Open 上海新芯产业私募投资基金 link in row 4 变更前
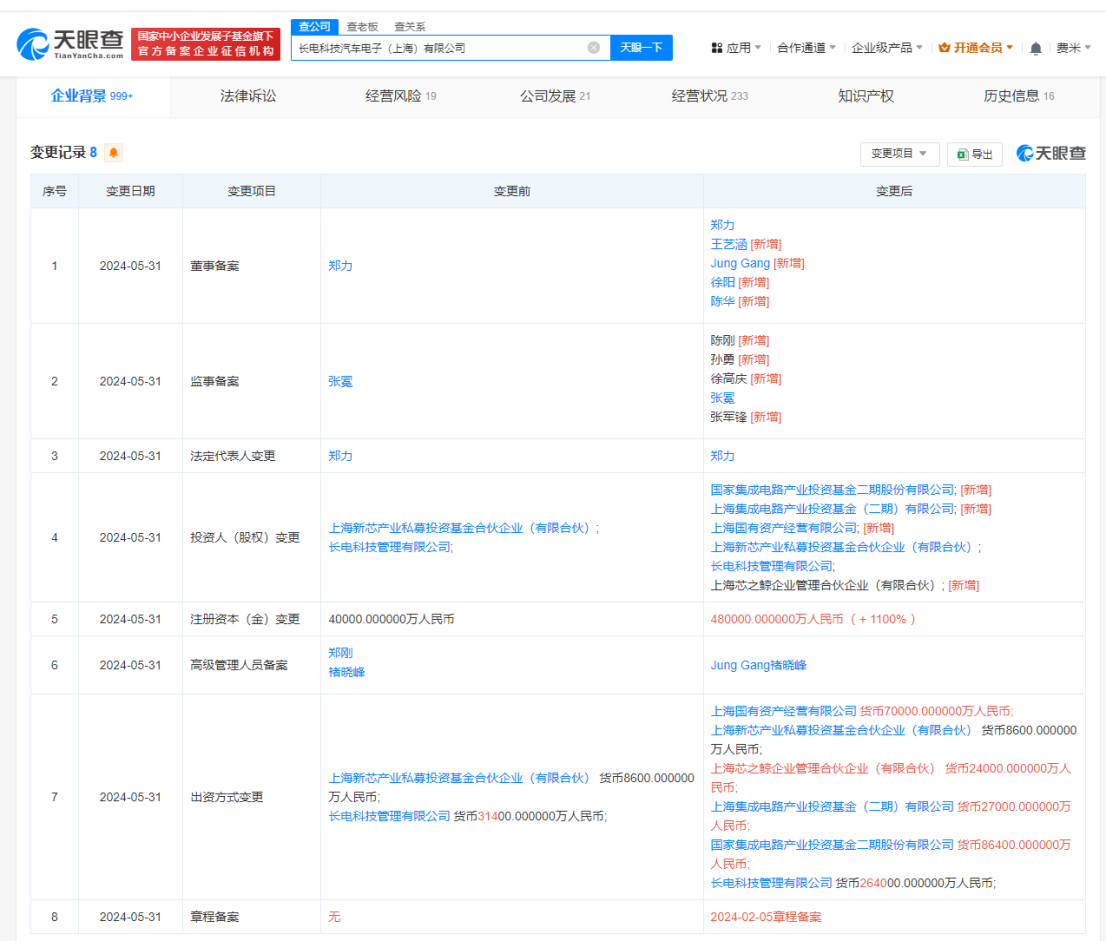This screenshot has width=1106, height=941. [459, 528]
